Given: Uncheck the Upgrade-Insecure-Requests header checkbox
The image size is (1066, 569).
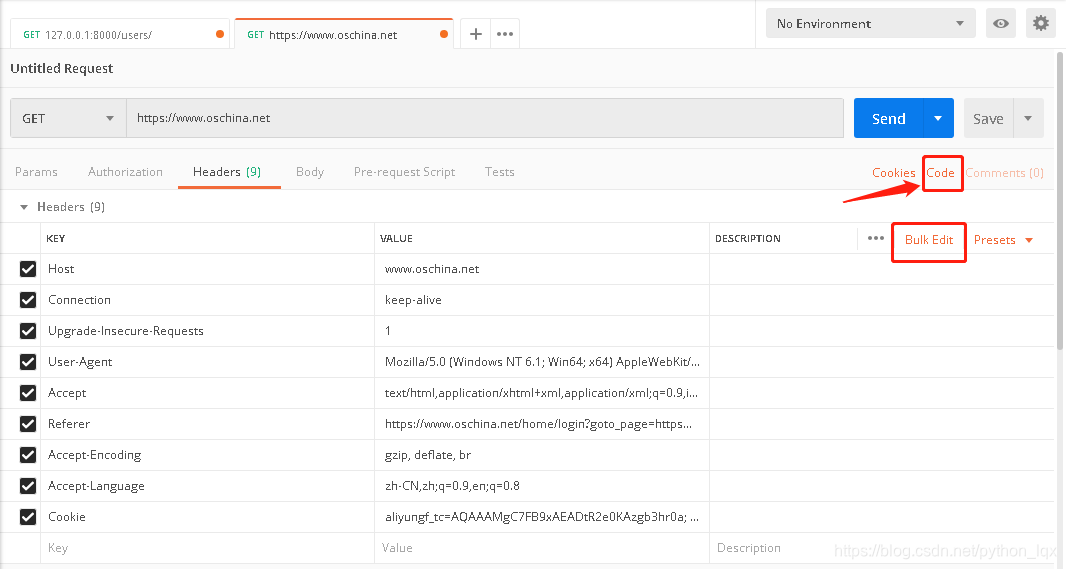Looking at the screenshot, I should 28,331.
